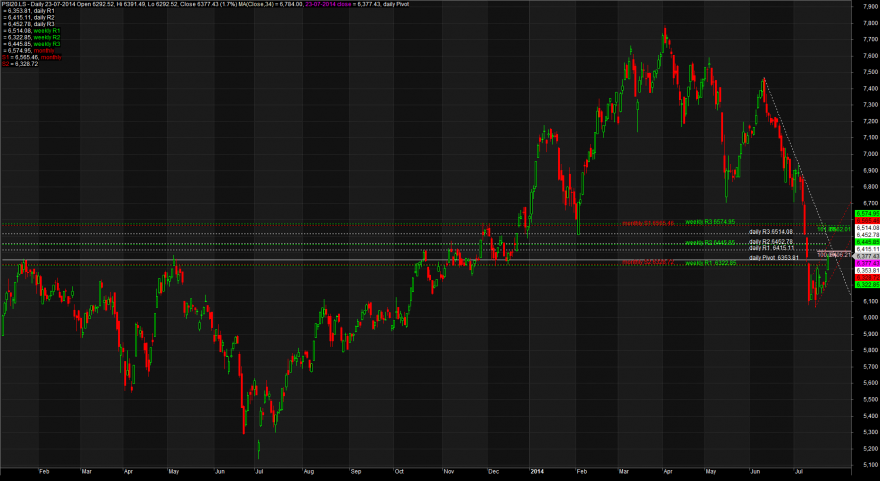The image size is (880, 481).
Task: Click the red monthly S2 line label on chart
Action: [648, 262]
